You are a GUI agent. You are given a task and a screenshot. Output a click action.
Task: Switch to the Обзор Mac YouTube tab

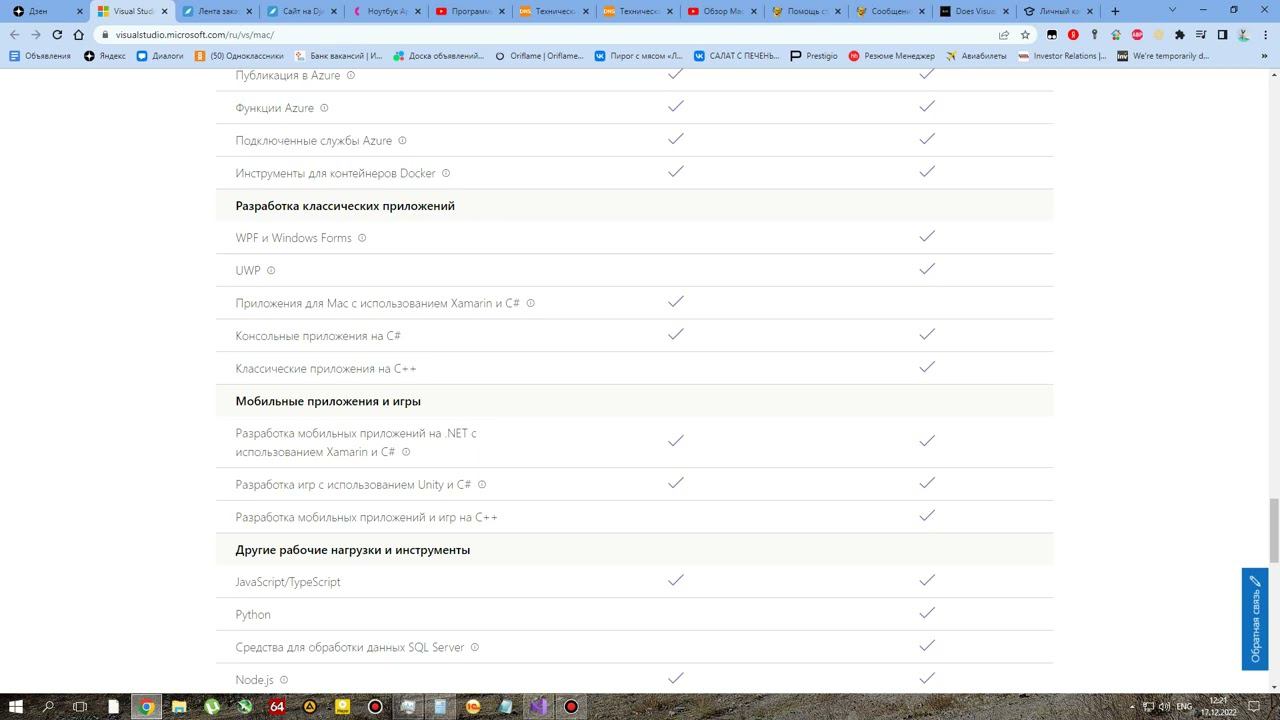(720, 11)
